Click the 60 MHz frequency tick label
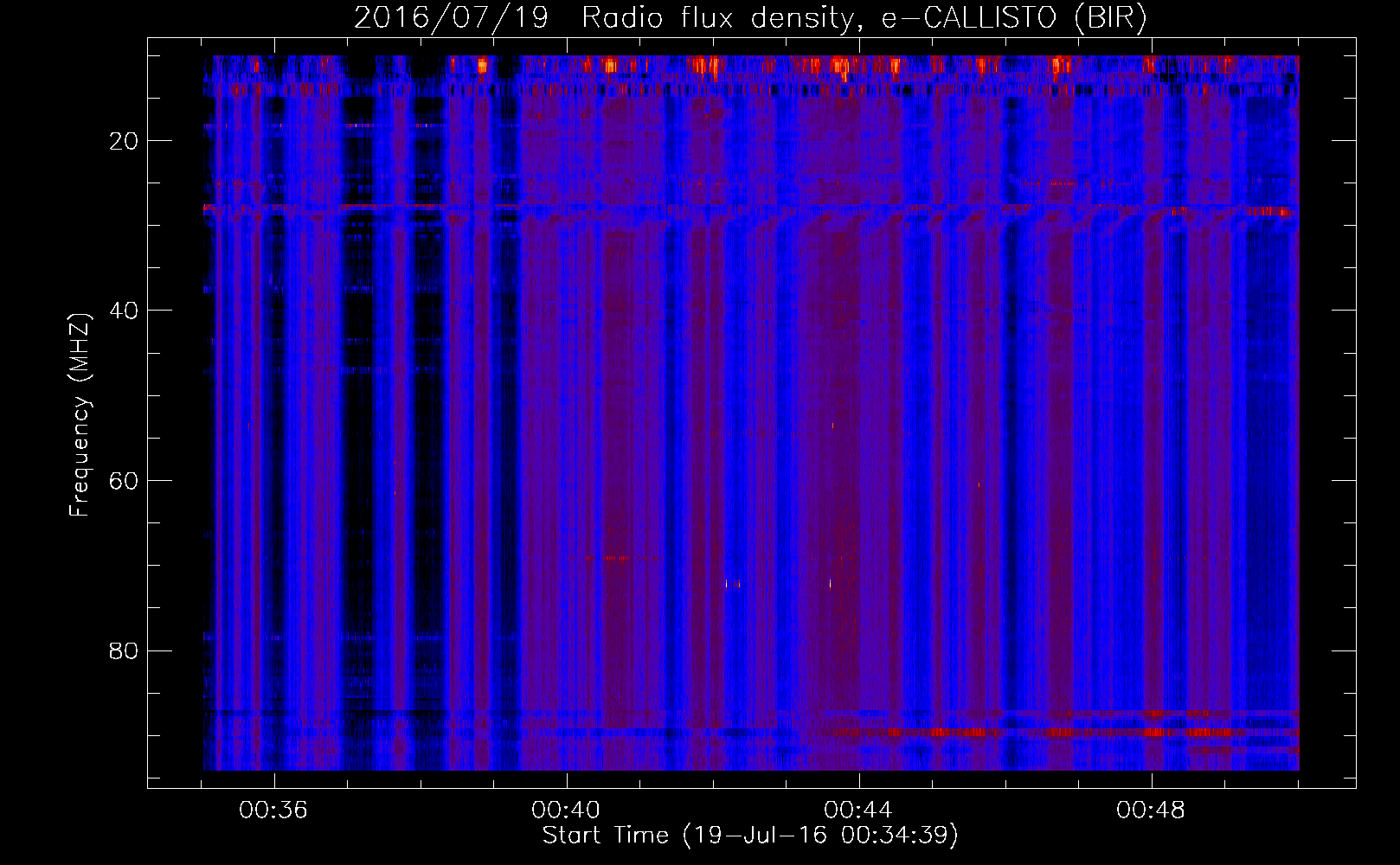 coord(125,481)
